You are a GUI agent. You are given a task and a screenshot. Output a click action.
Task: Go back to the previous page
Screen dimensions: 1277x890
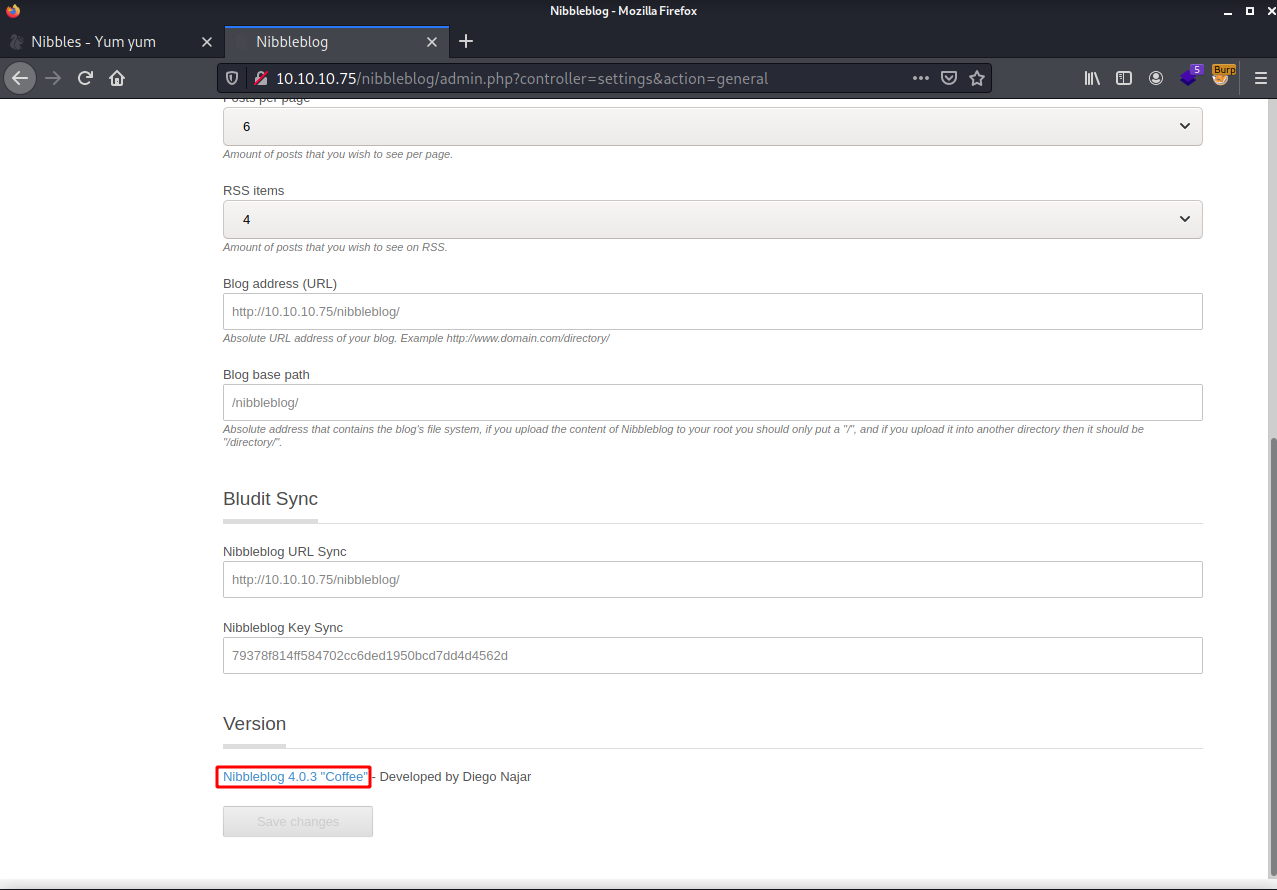coord(20,78)
